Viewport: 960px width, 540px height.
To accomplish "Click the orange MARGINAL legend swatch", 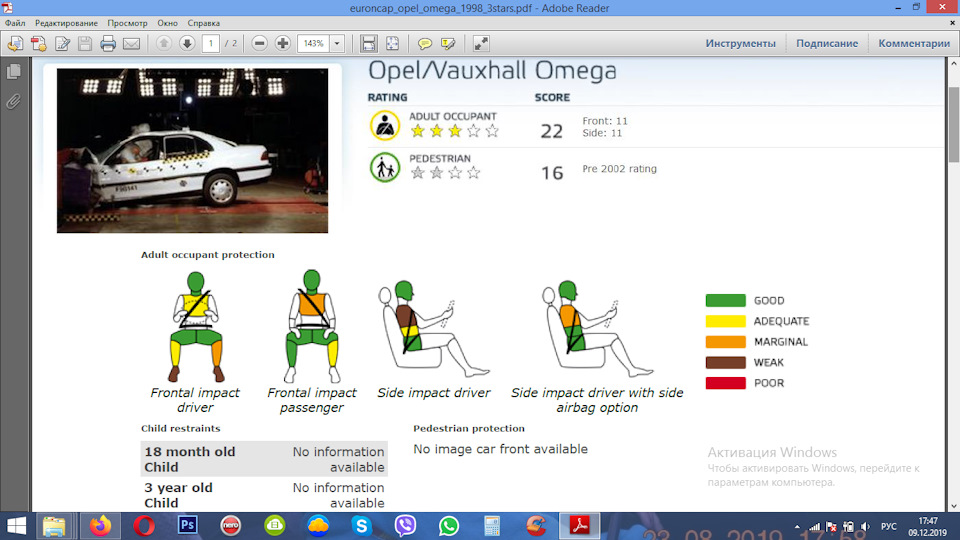I will pyautogui.click(x=726, y=342).
